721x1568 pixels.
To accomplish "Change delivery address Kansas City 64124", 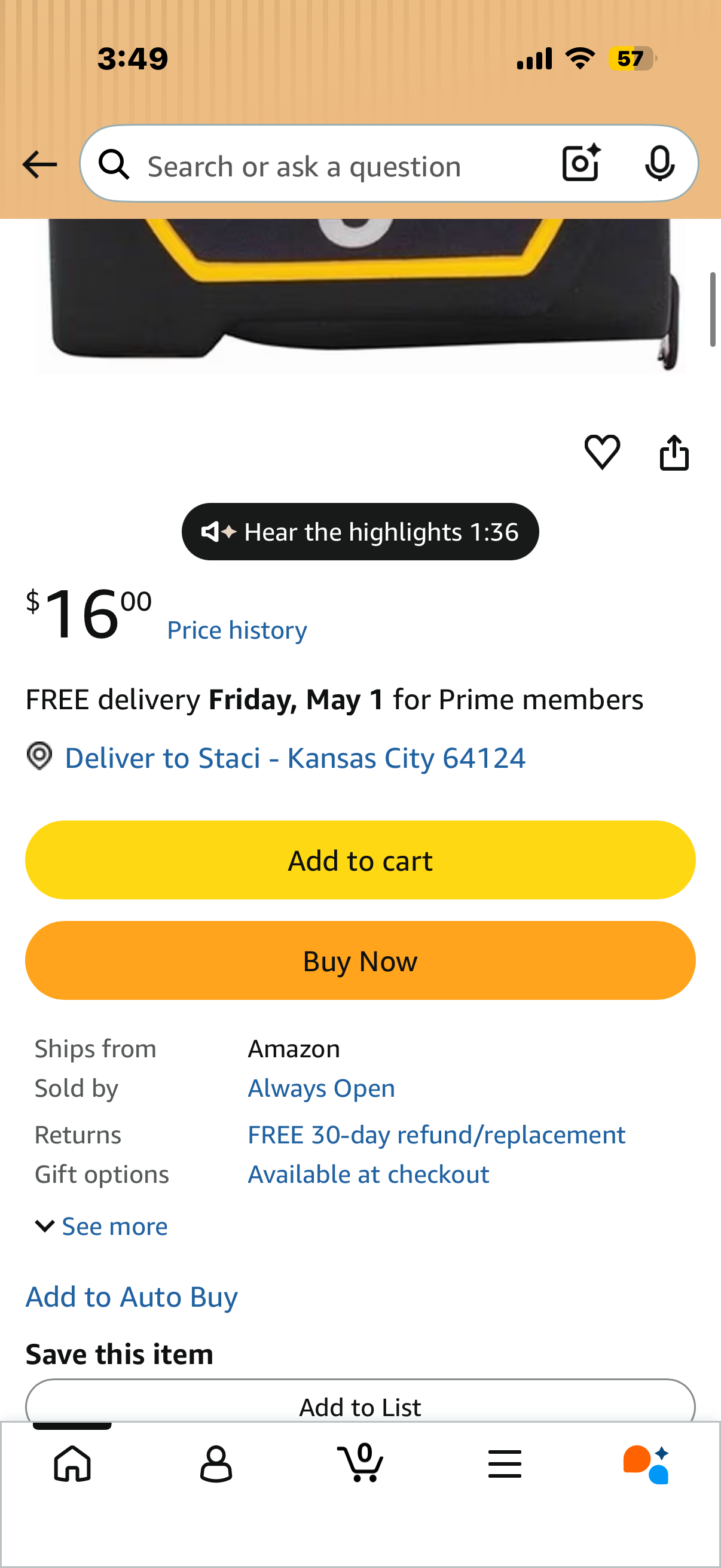I will pyautogui.click(x=295, y=758).
